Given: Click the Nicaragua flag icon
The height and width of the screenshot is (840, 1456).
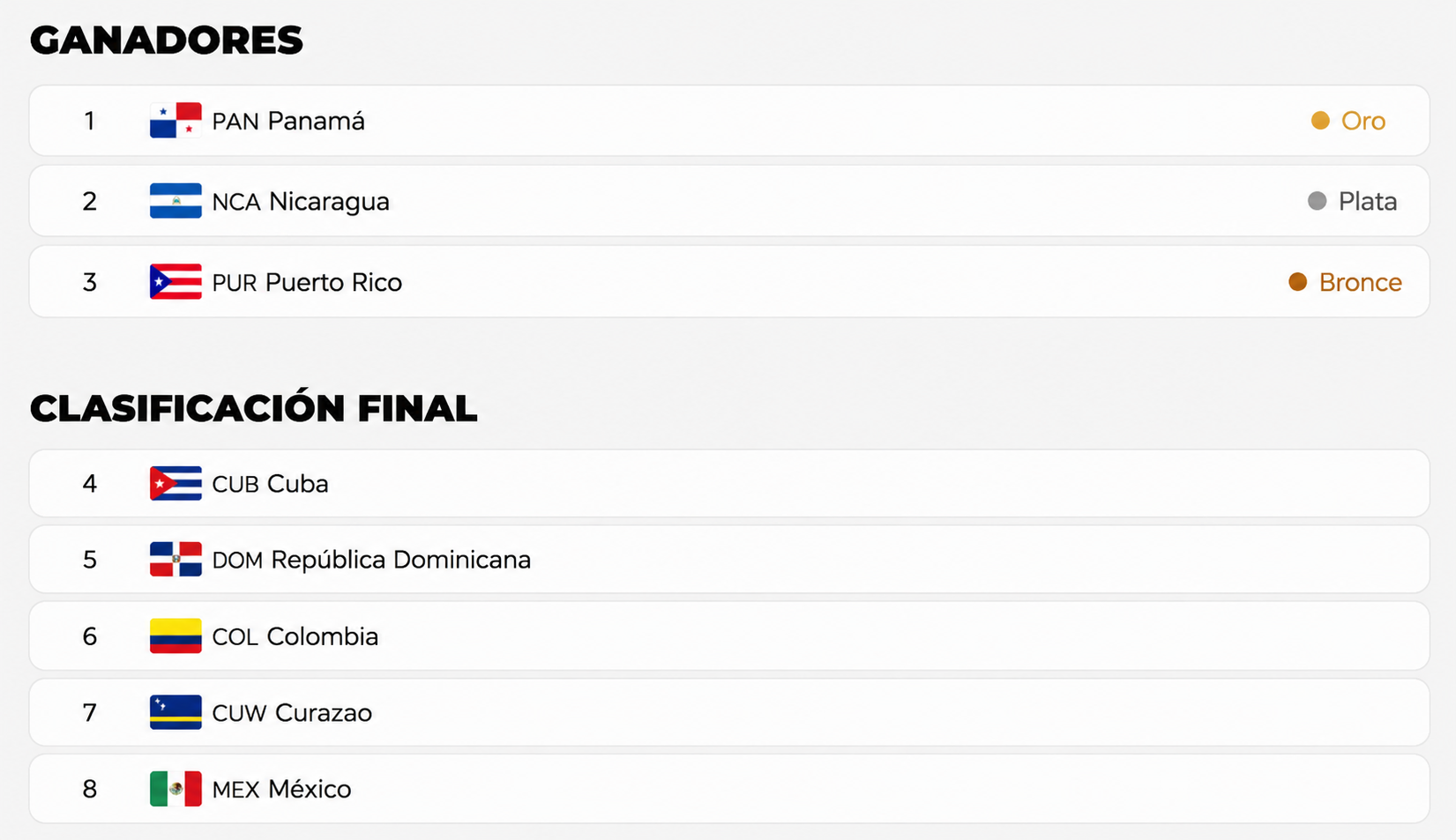Looking at the screenshot, I should pos(175,201).
